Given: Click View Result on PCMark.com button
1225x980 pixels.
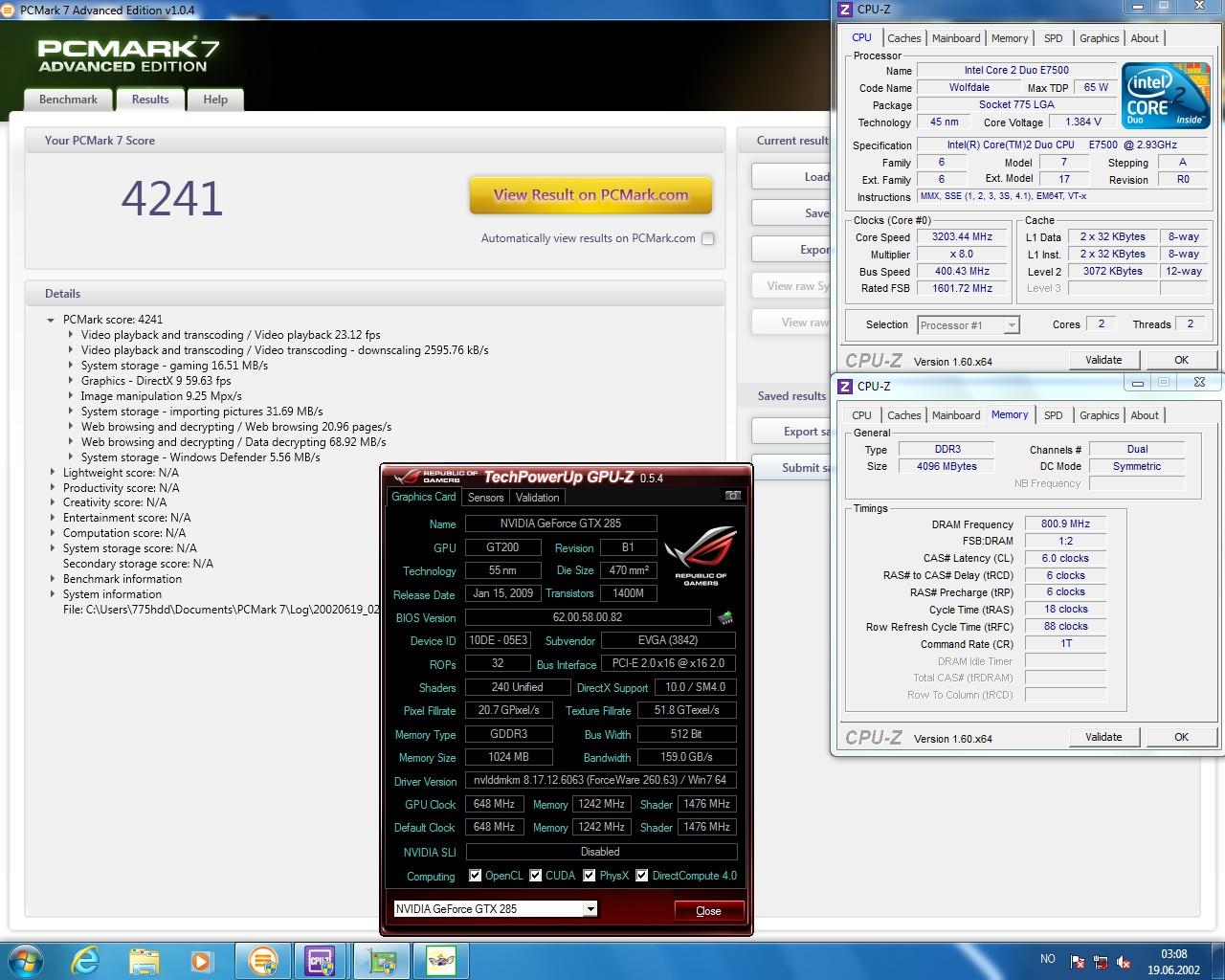Looking at the screenshot, I should click(590, 195).
